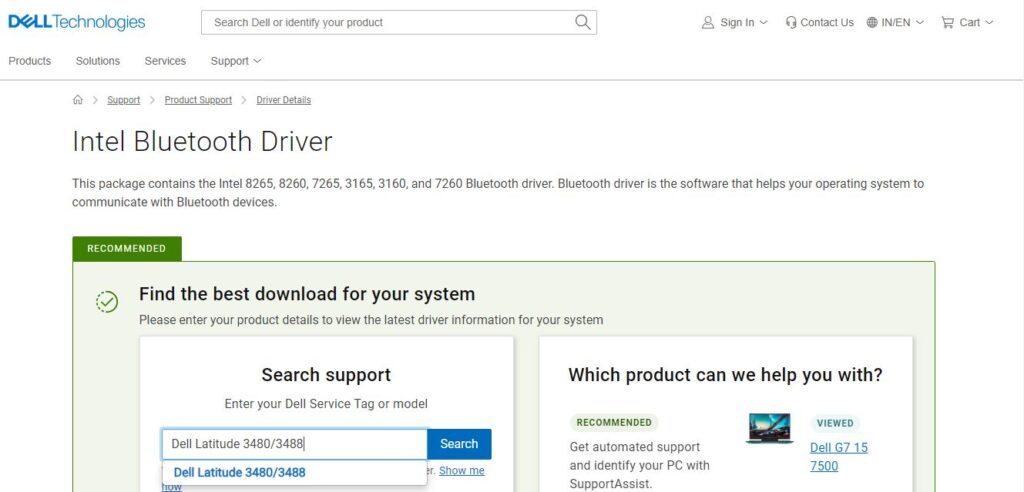The image size is (1024, 492).
Task: Go to home via breadcrumb house icon
Action: pos(78,100)
